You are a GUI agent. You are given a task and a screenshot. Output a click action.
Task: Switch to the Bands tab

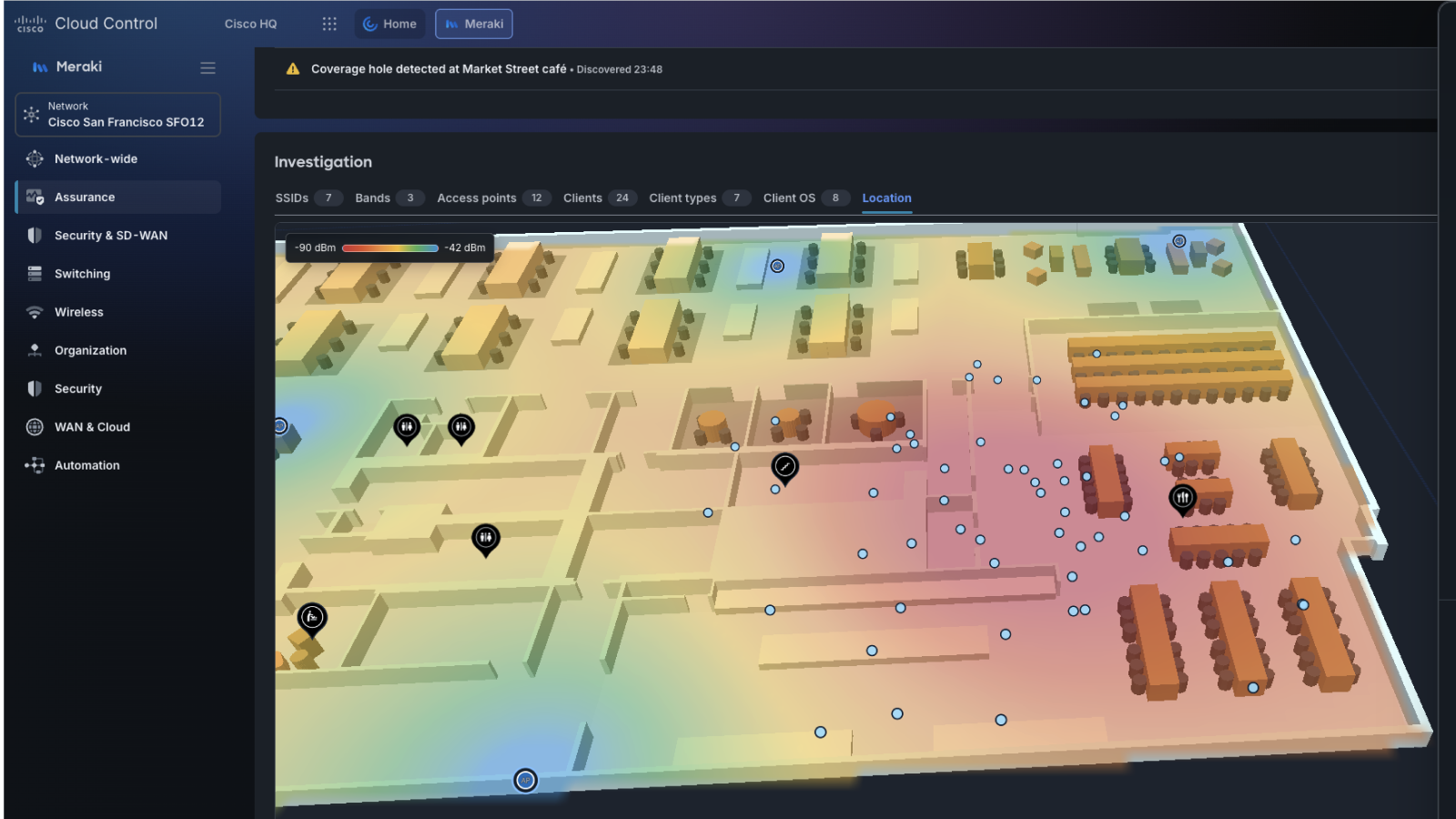(x=389, y=197)
